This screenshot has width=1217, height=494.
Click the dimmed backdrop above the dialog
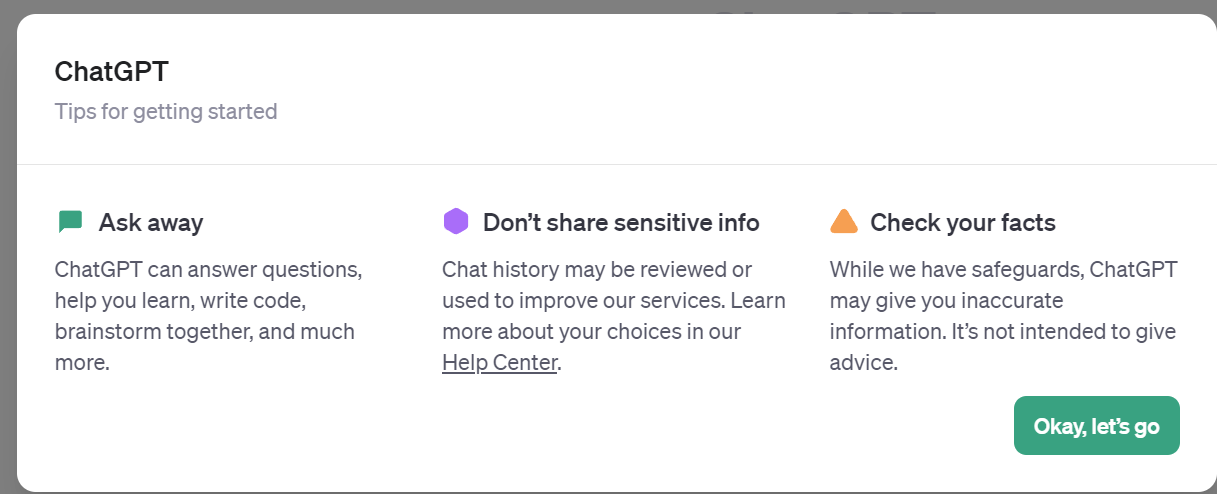pos(400,6)
